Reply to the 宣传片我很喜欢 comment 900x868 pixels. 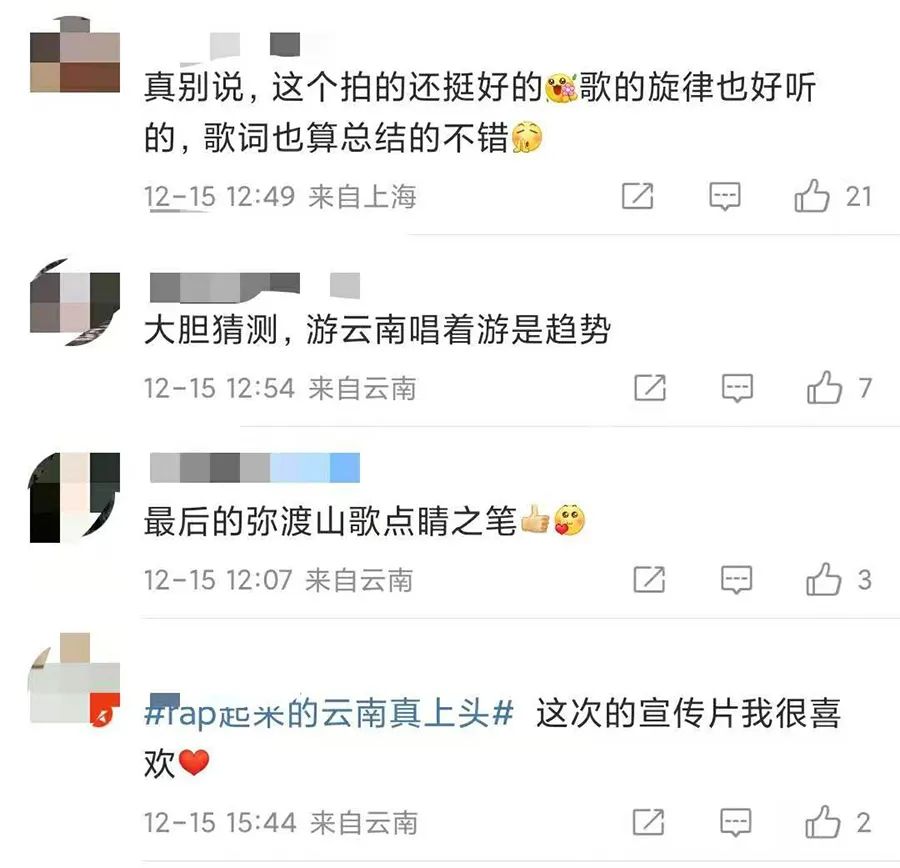736,823
